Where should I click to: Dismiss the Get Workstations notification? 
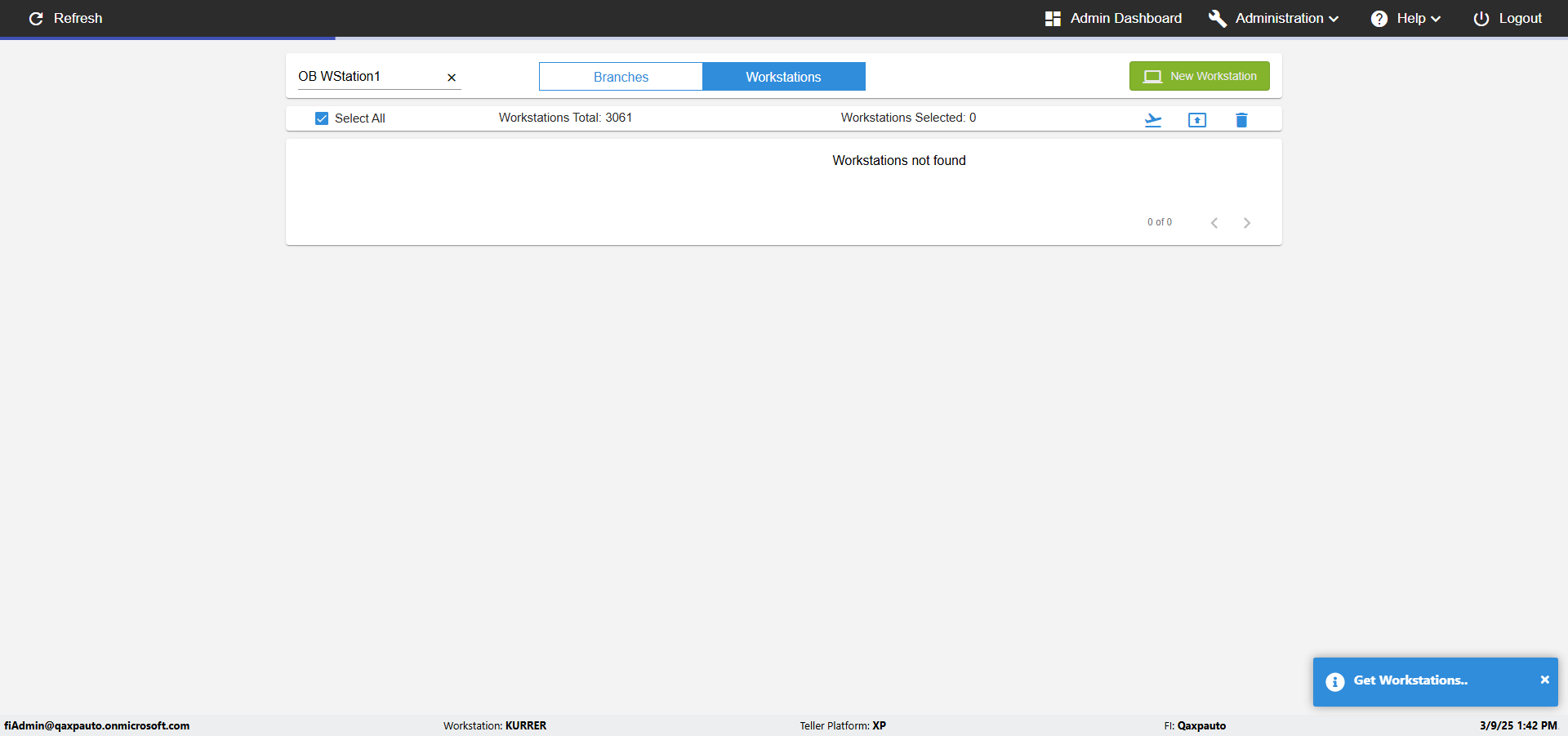tap(1544, 680)
